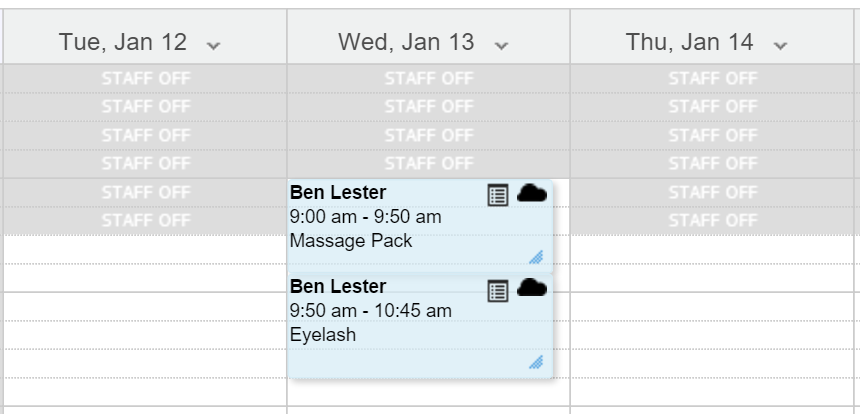Click first STAFF OFF slot on Tuesday
The image size is (860, 414).
[145, 78]
